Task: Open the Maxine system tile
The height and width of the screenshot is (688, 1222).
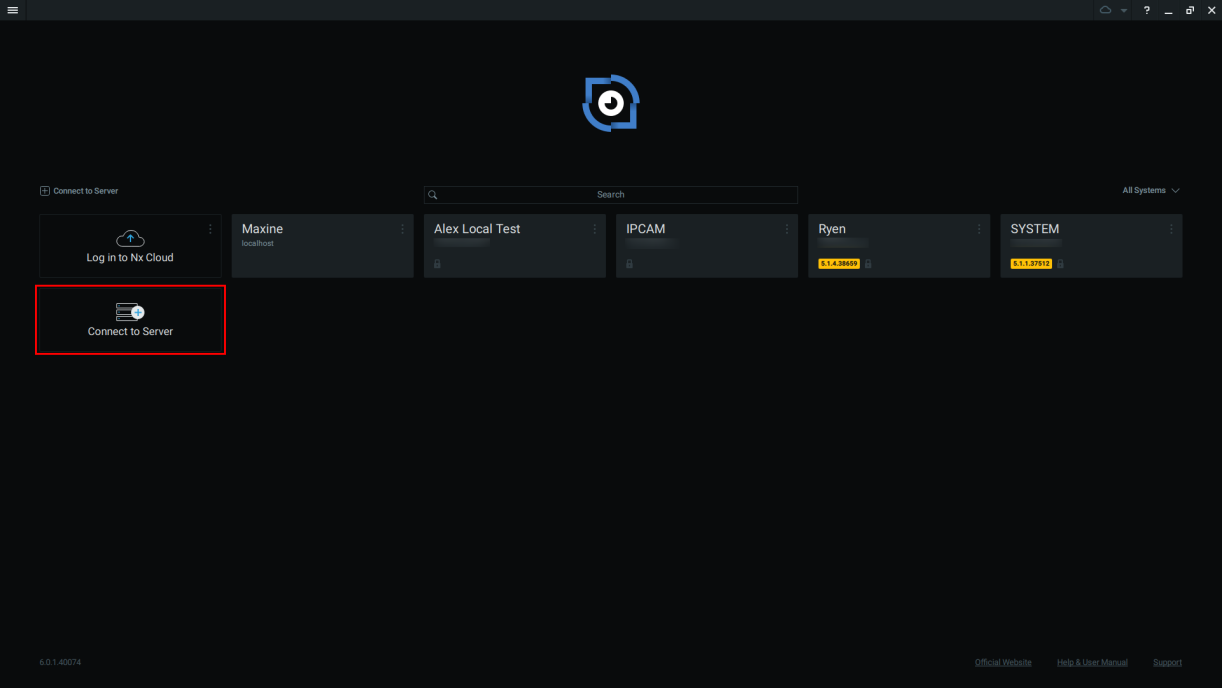Action: [322, 246]
